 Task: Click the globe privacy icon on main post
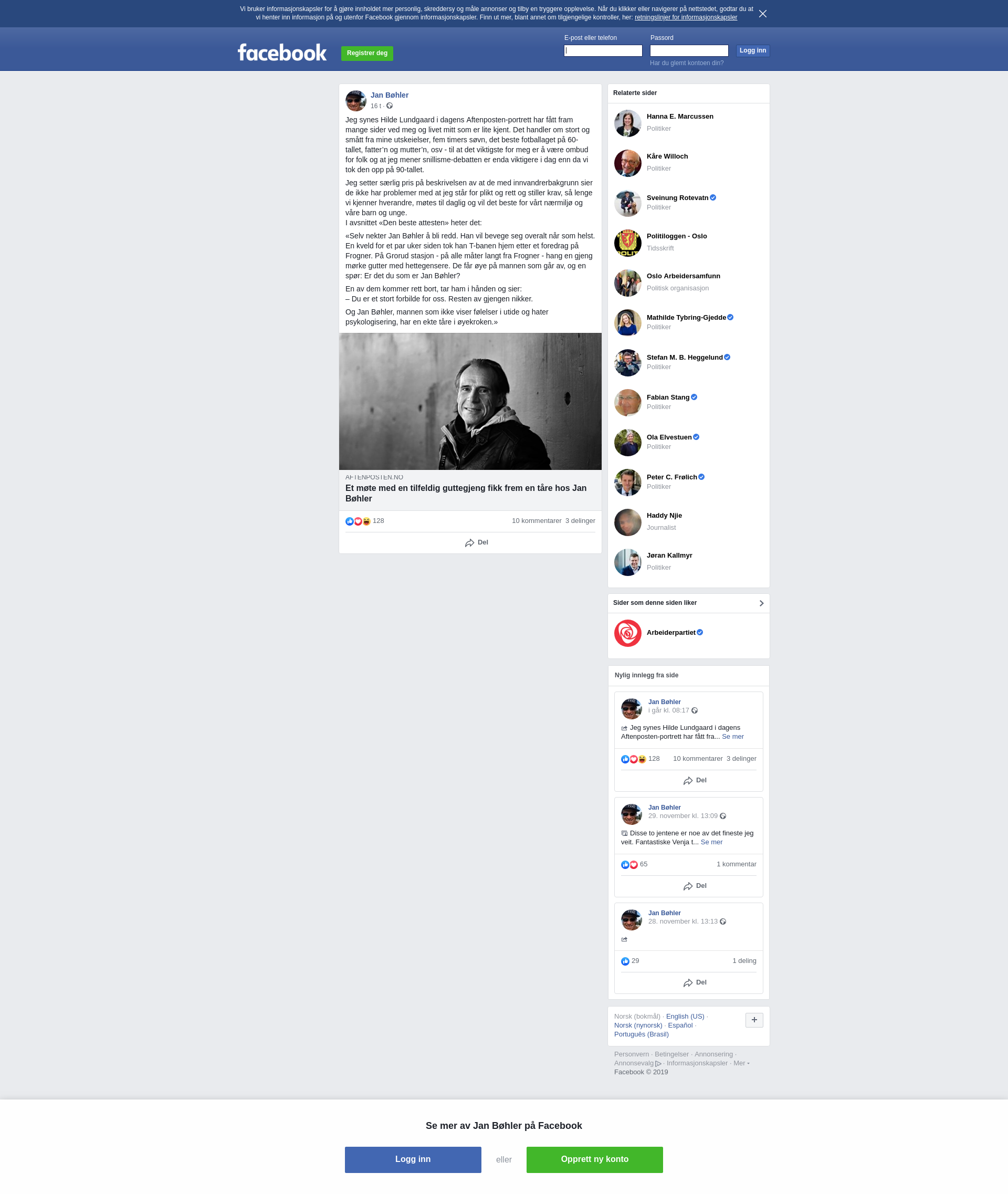[x=389, y=106]
